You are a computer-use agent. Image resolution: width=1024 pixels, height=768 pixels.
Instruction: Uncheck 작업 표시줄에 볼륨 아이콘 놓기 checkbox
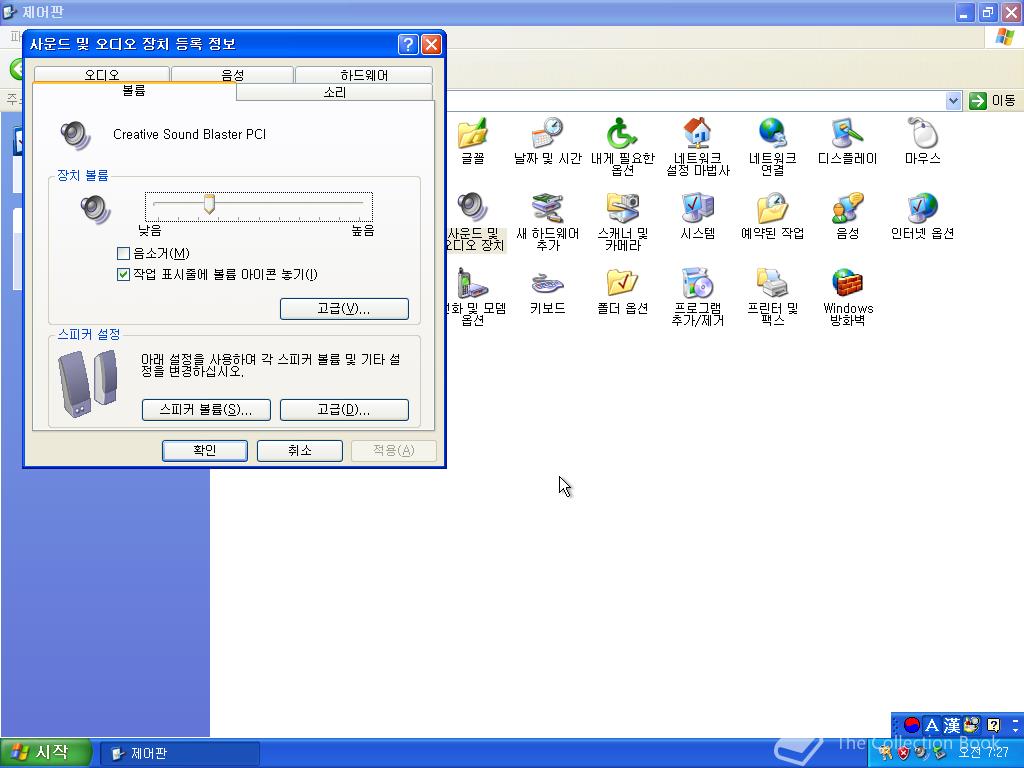point(123,274)
